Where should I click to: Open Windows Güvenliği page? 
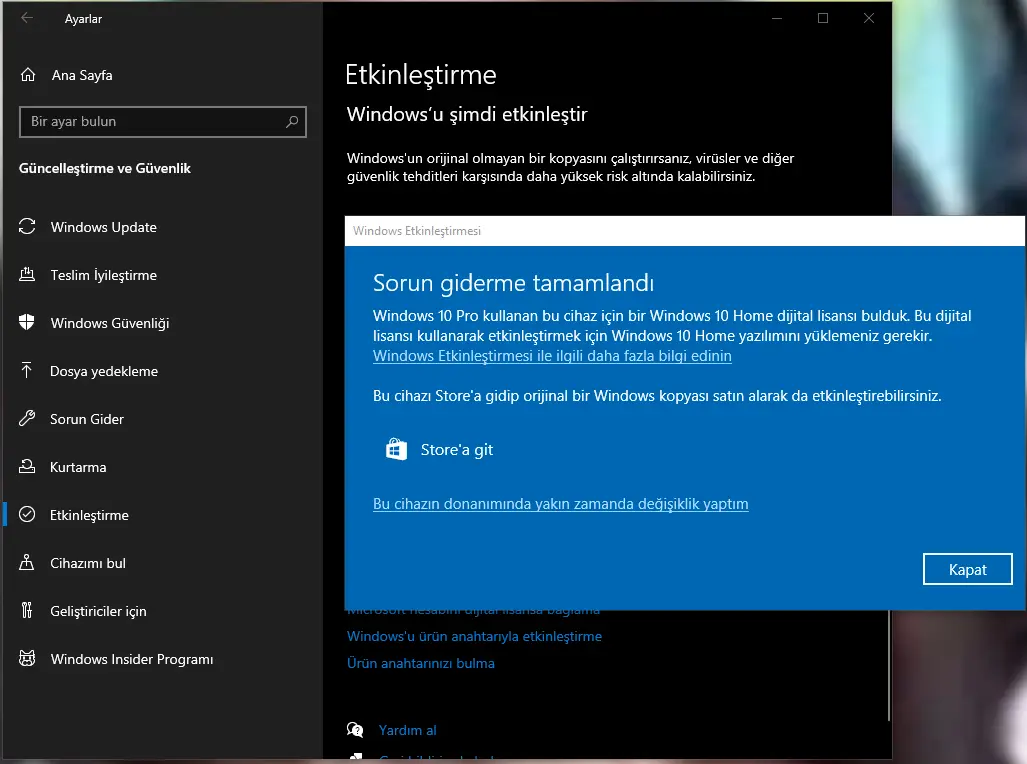163,322
